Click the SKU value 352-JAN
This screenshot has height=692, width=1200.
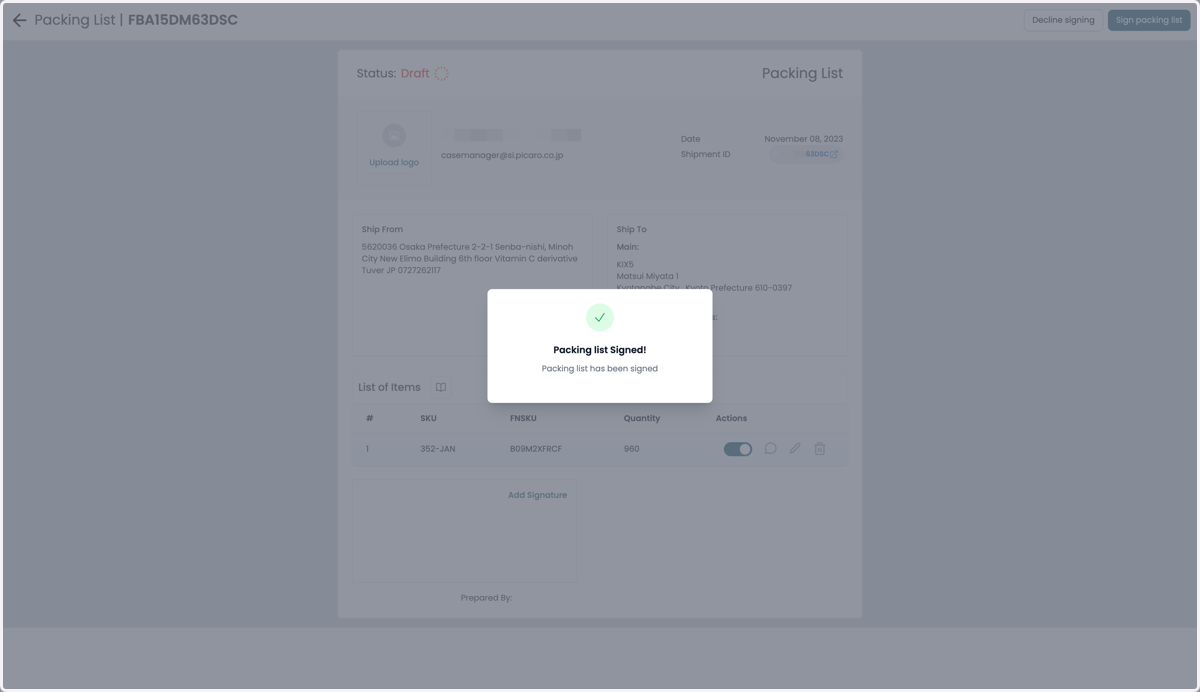pos(438,449)
